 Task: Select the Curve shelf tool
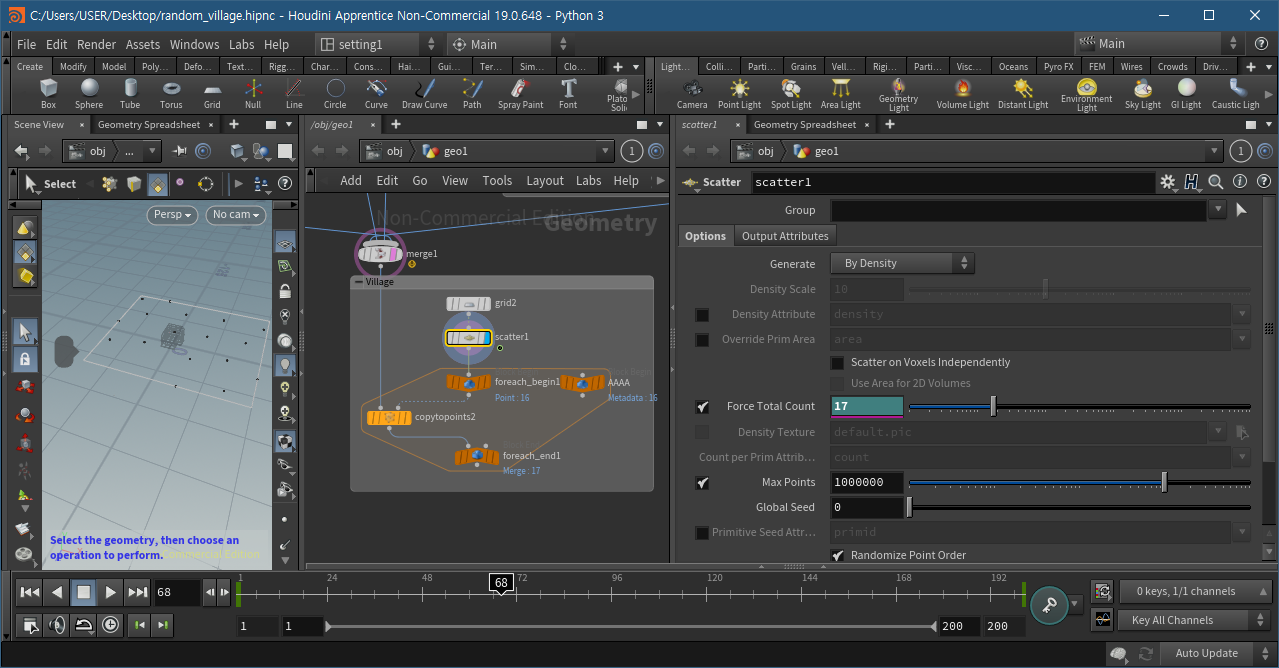pos(376,94)
